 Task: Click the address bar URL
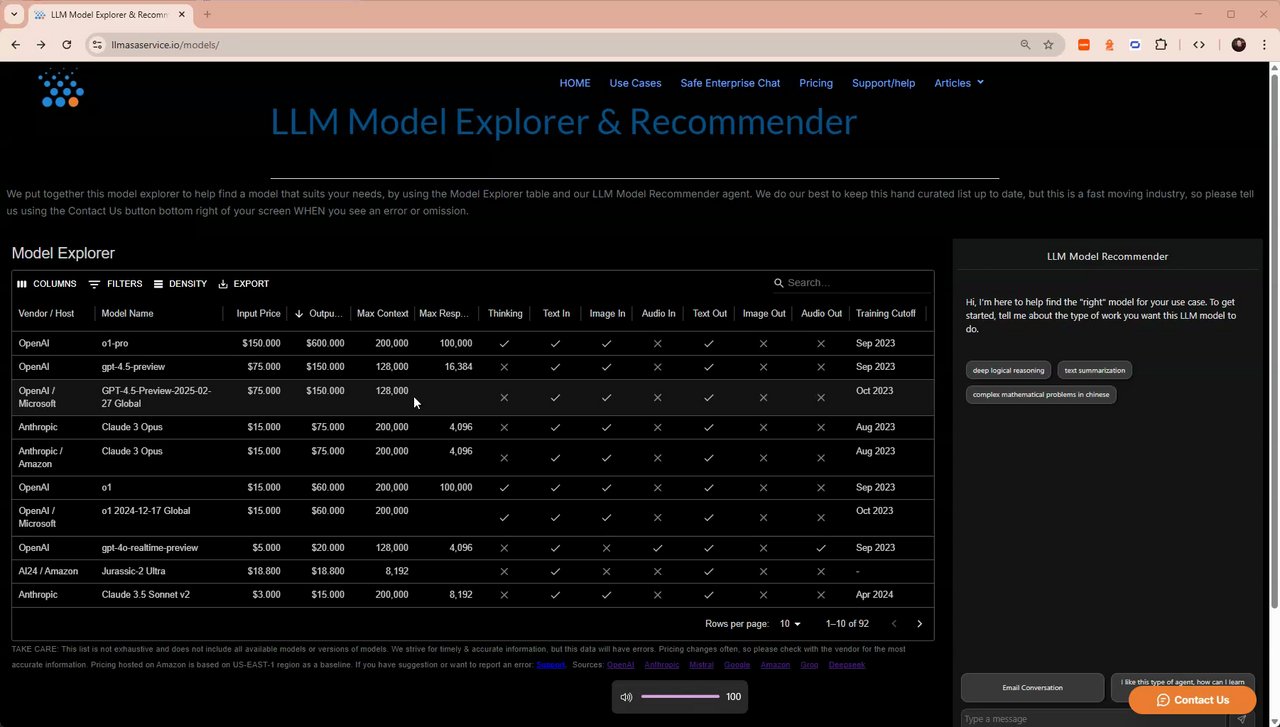(x=165, y=45)
